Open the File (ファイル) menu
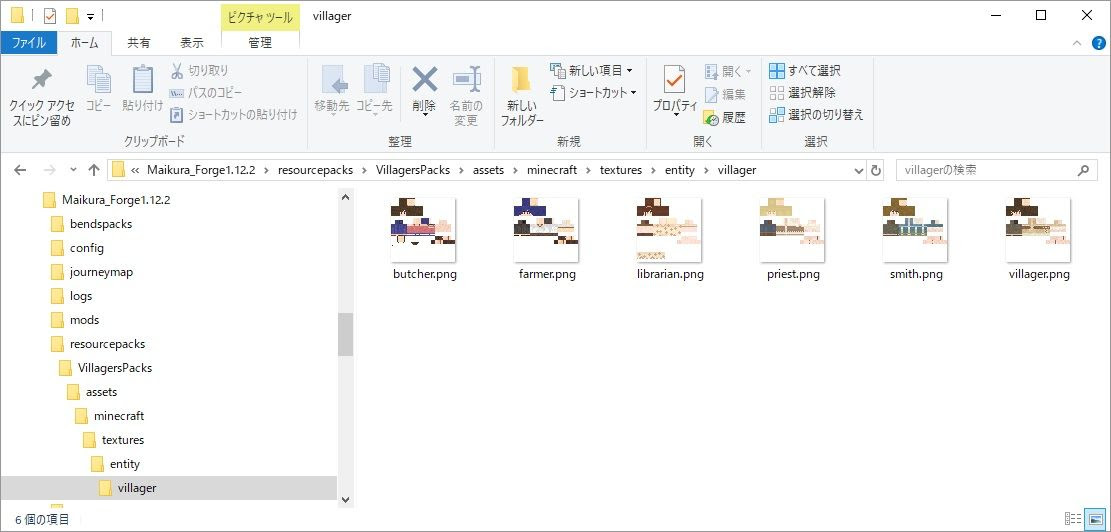Image resolution: width=1111 pixels, height=532 pixels. click(29, 43)
